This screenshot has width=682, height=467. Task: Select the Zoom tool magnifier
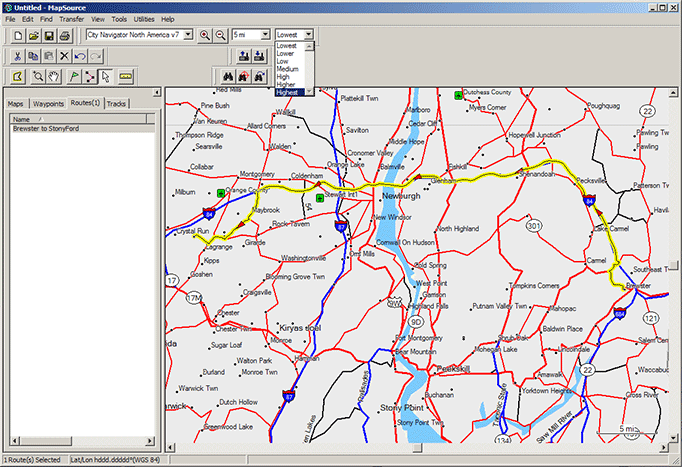pos(38,77)
